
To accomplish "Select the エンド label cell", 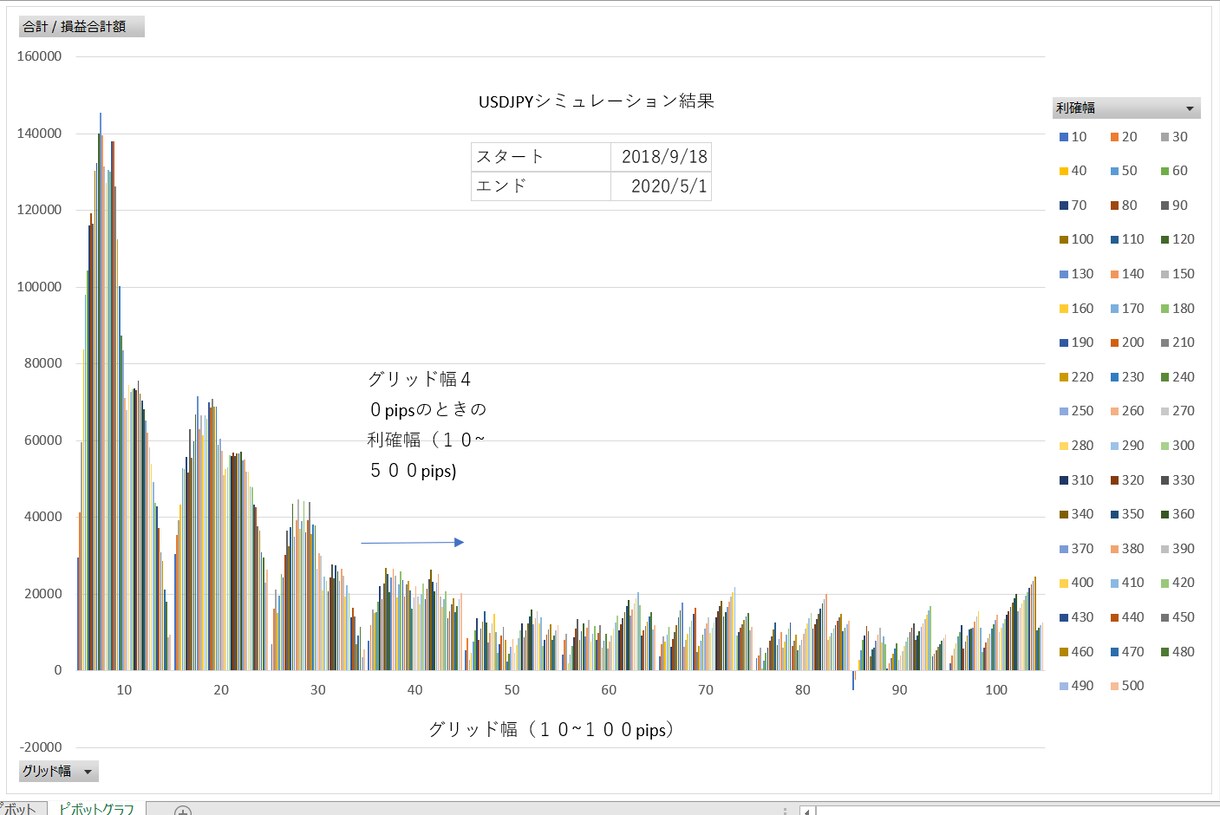I will tap(541, 186).
